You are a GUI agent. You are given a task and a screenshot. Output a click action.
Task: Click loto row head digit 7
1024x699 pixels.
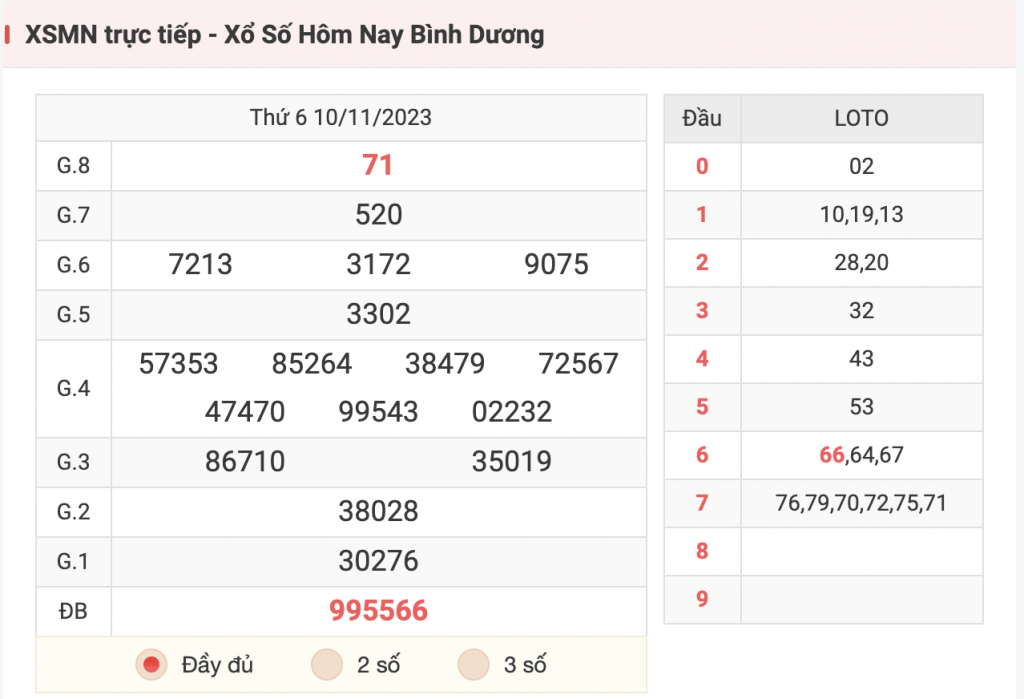tap(702, 503)
